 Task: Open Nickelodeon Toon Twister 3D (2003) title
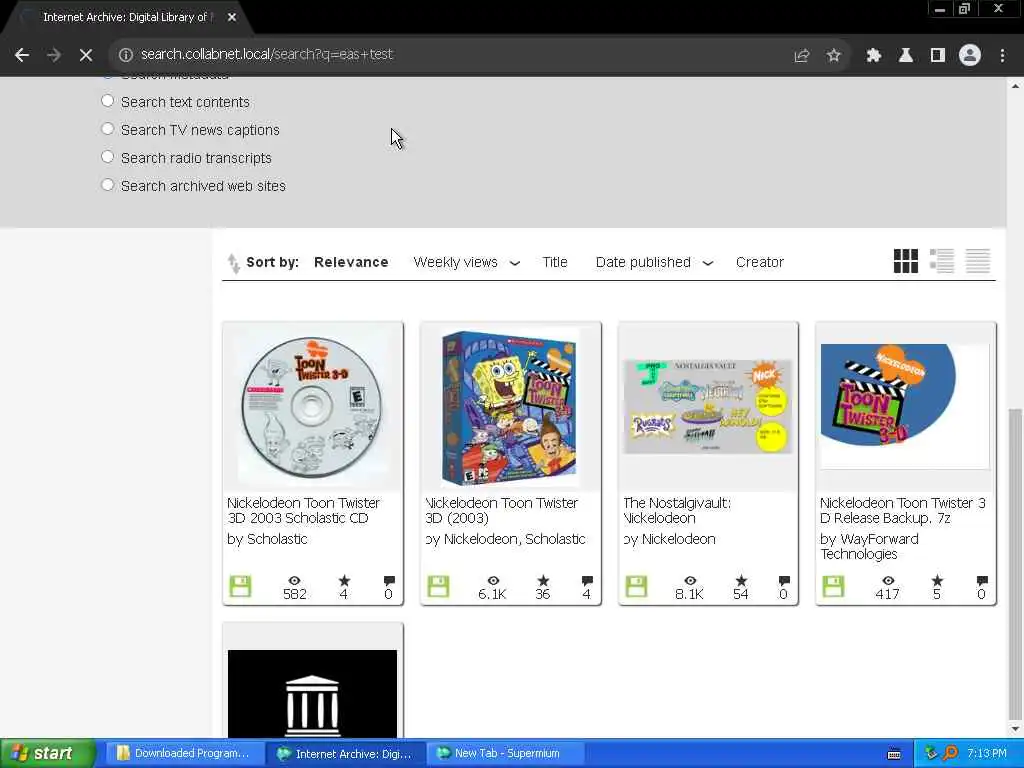coord(502,510)
